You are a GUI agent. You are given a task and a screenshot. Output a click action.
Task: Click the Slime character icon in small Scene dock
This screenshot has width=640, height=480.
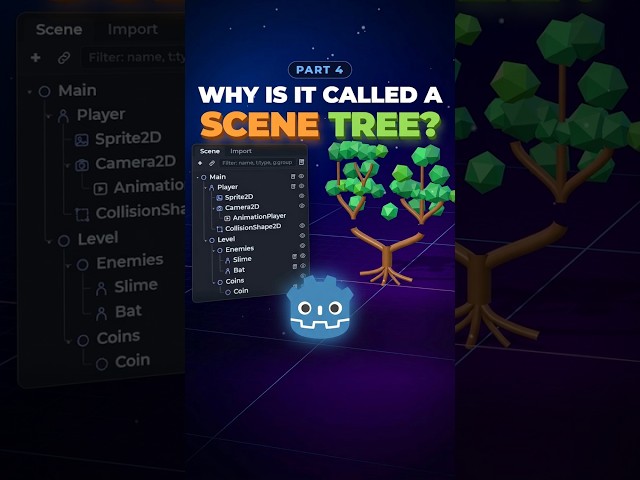(x=228, y=260)
